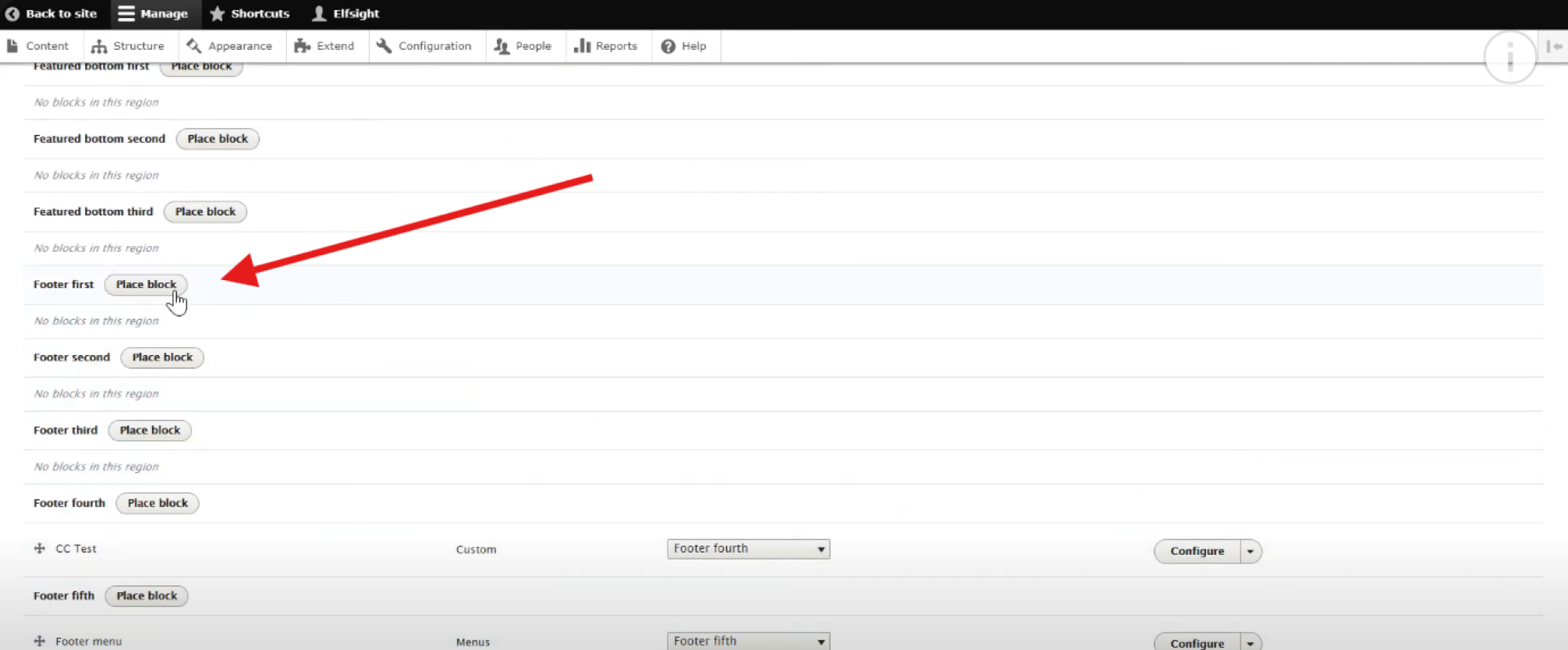This screenshot has width=1568, height=650.
Task: Click the circular info overlay icon
Action: [1510, 57]
